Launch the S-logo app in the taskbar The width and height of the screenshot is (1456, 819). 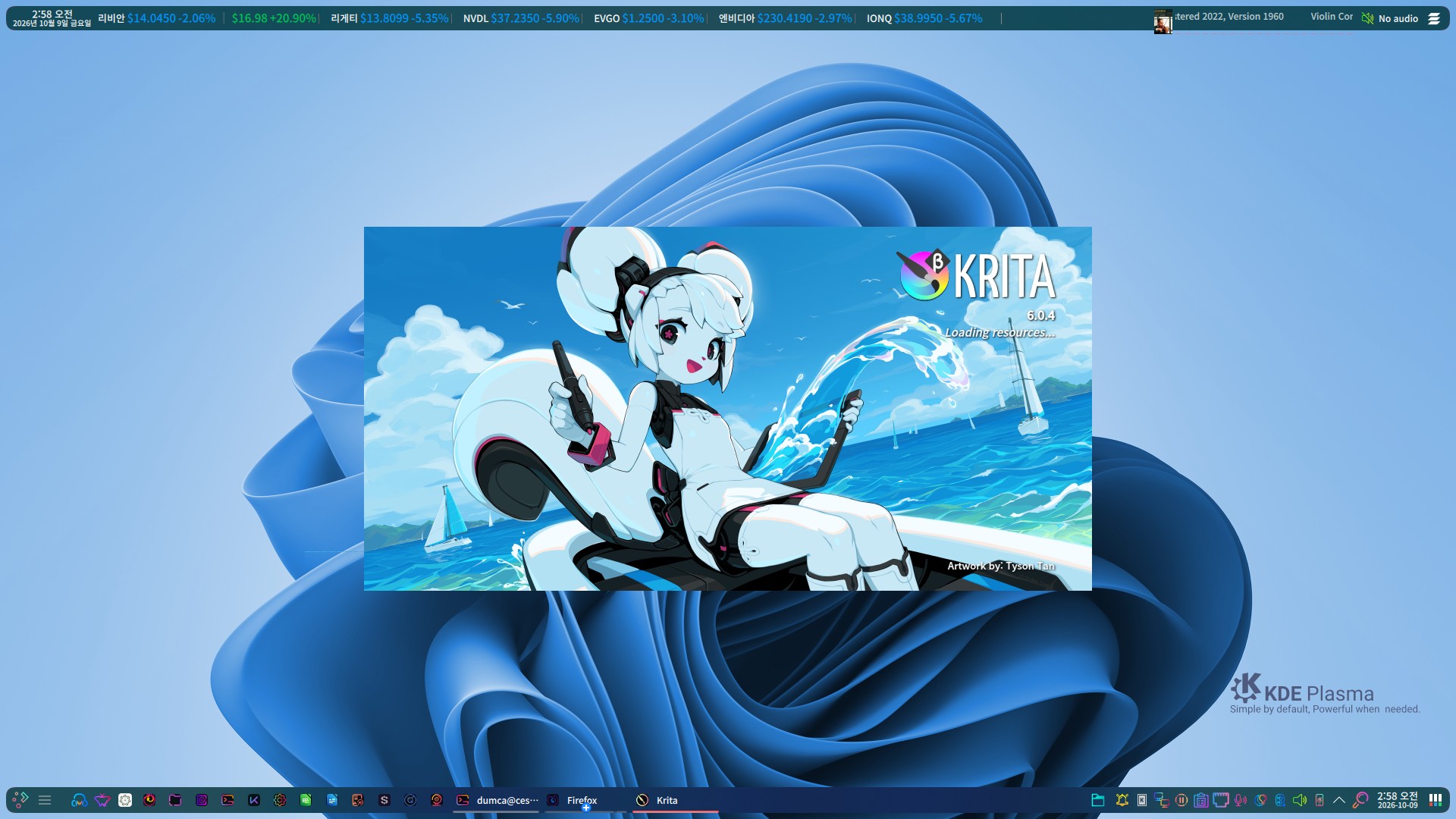384,800
